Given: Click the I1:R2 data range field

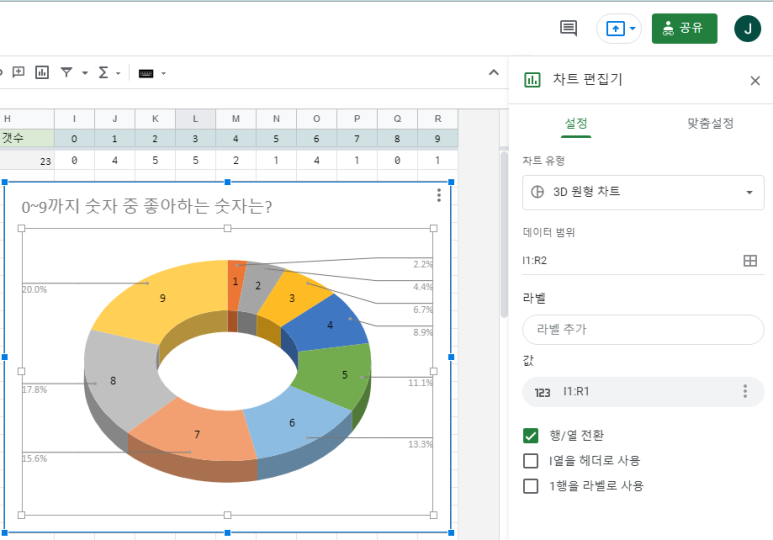Looking at the screenshot, I should [x=631, y=260].
